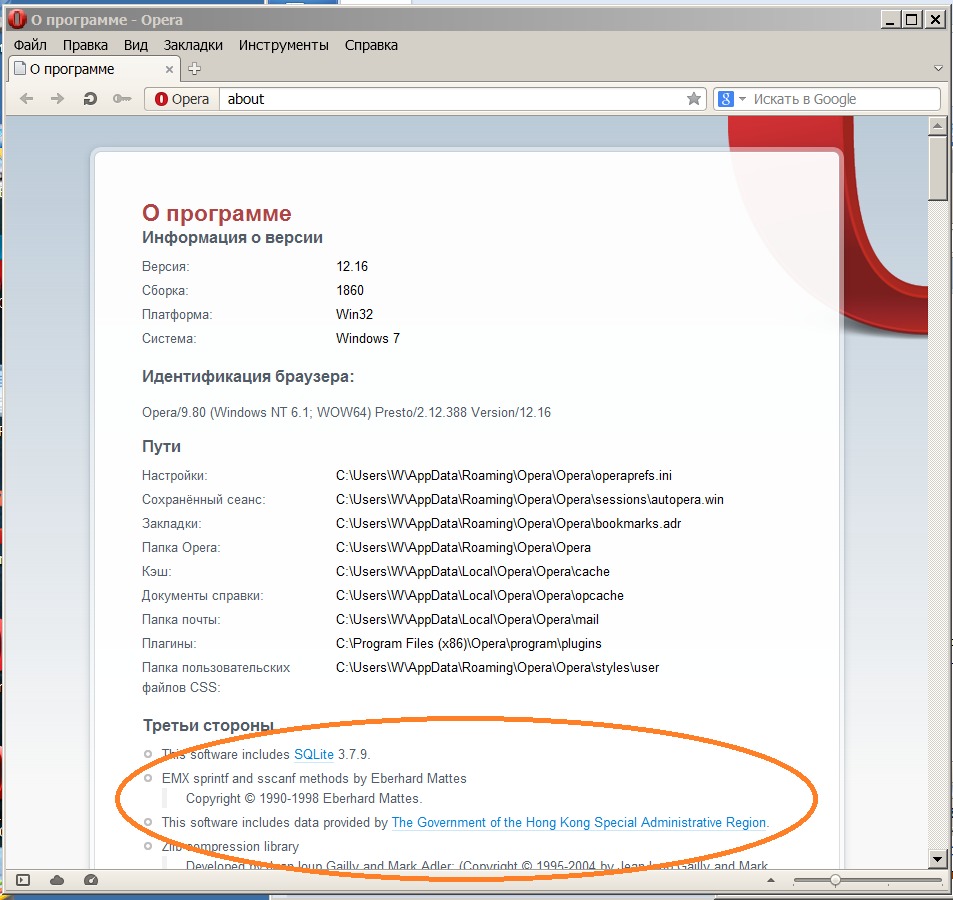Click the Opera badge in address bar

[182, 99]
